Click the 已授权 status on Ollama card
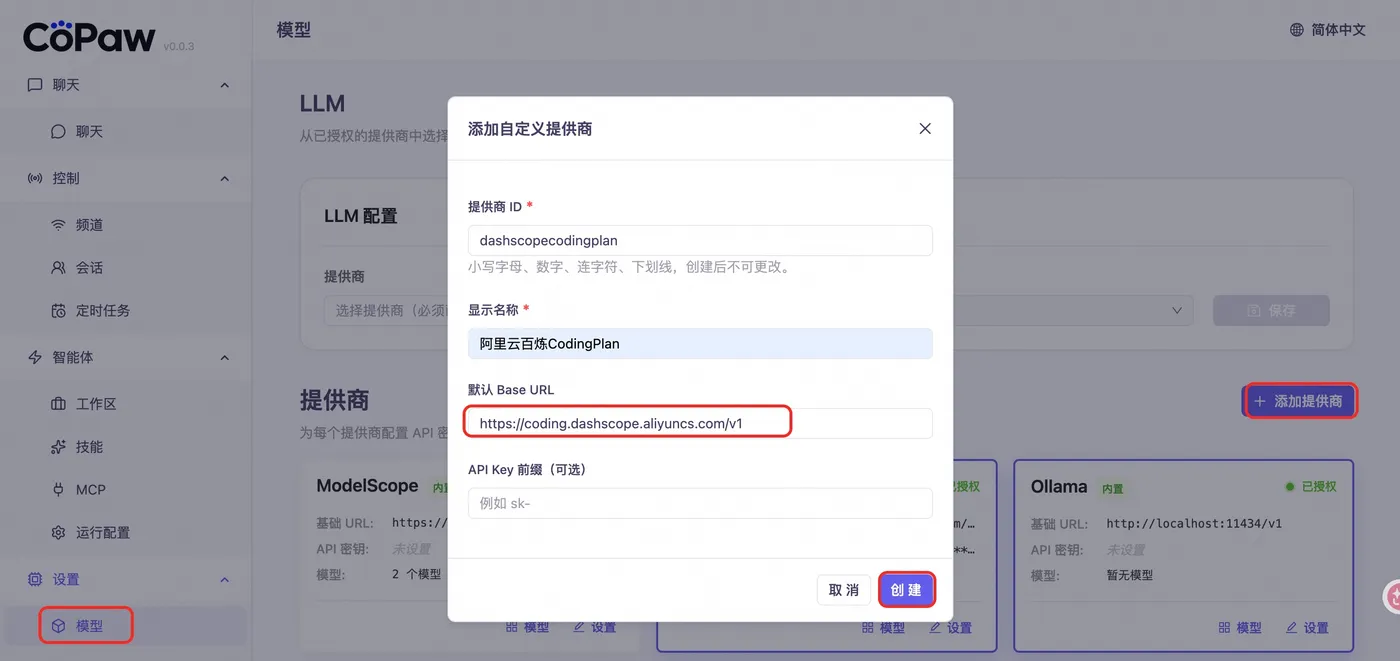 pos(1310,487)
